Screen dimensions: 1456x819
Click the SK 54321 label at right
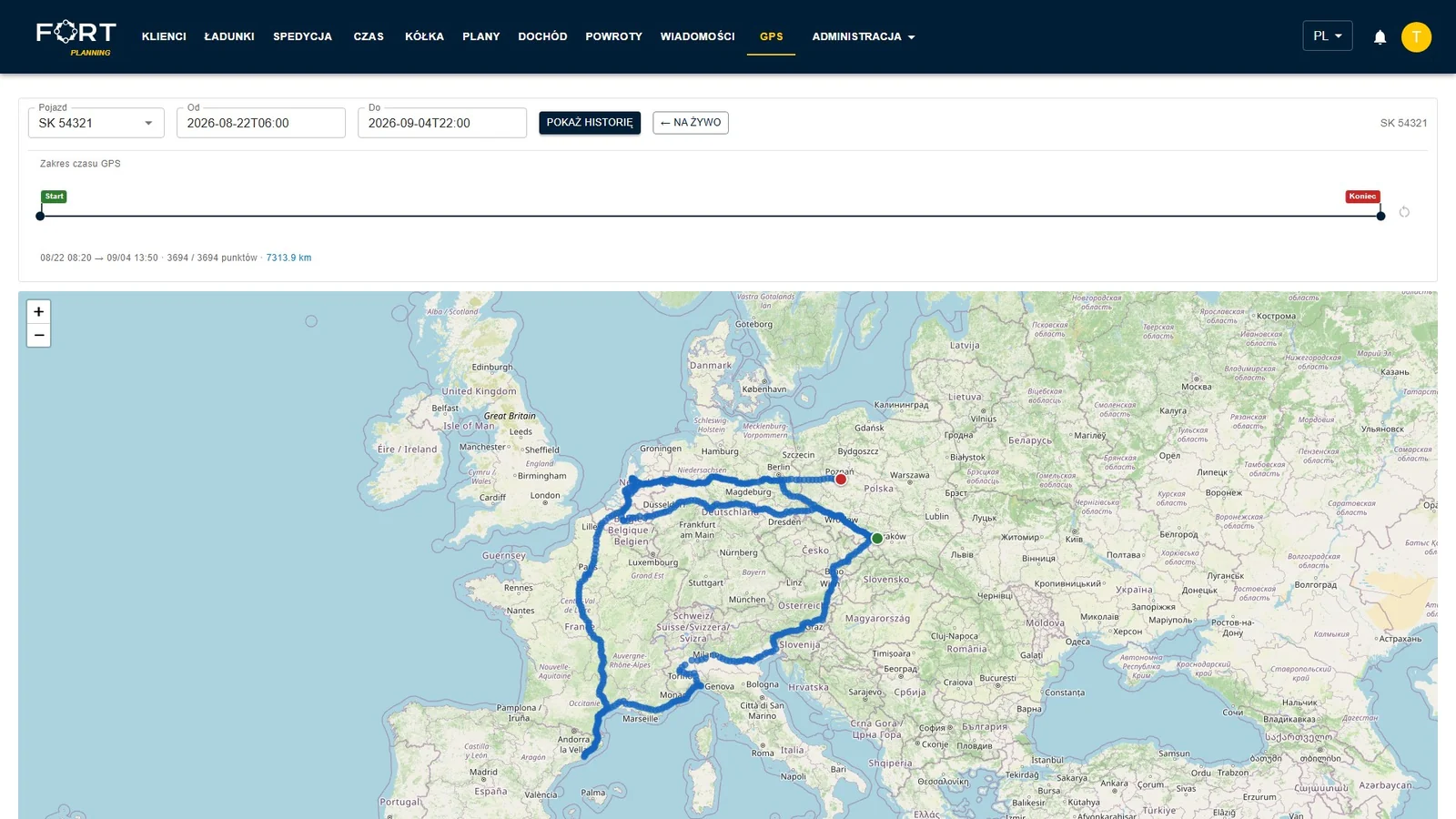(1403, 123)
